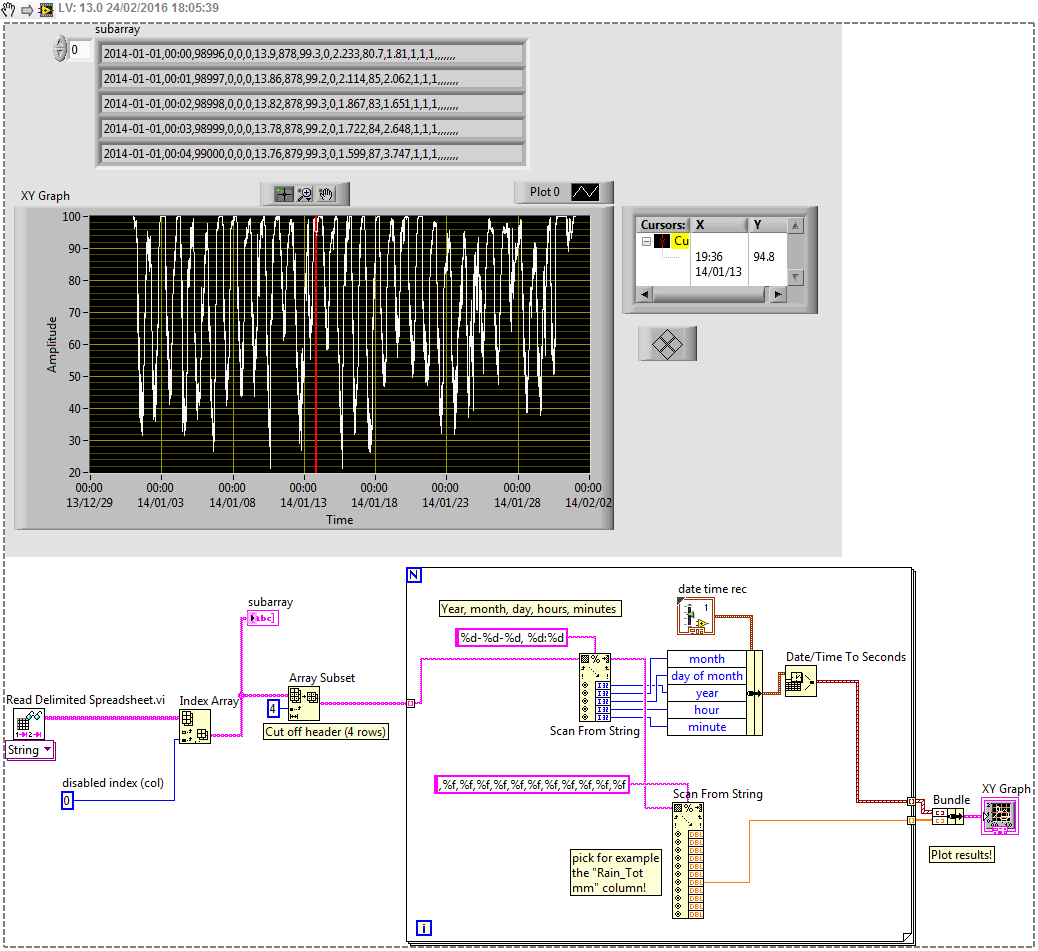Viewport: 1038px width, 951px height.
Task: Click the %d-%d-%d, %d:%d format string constant
Action: click(512, 638)
